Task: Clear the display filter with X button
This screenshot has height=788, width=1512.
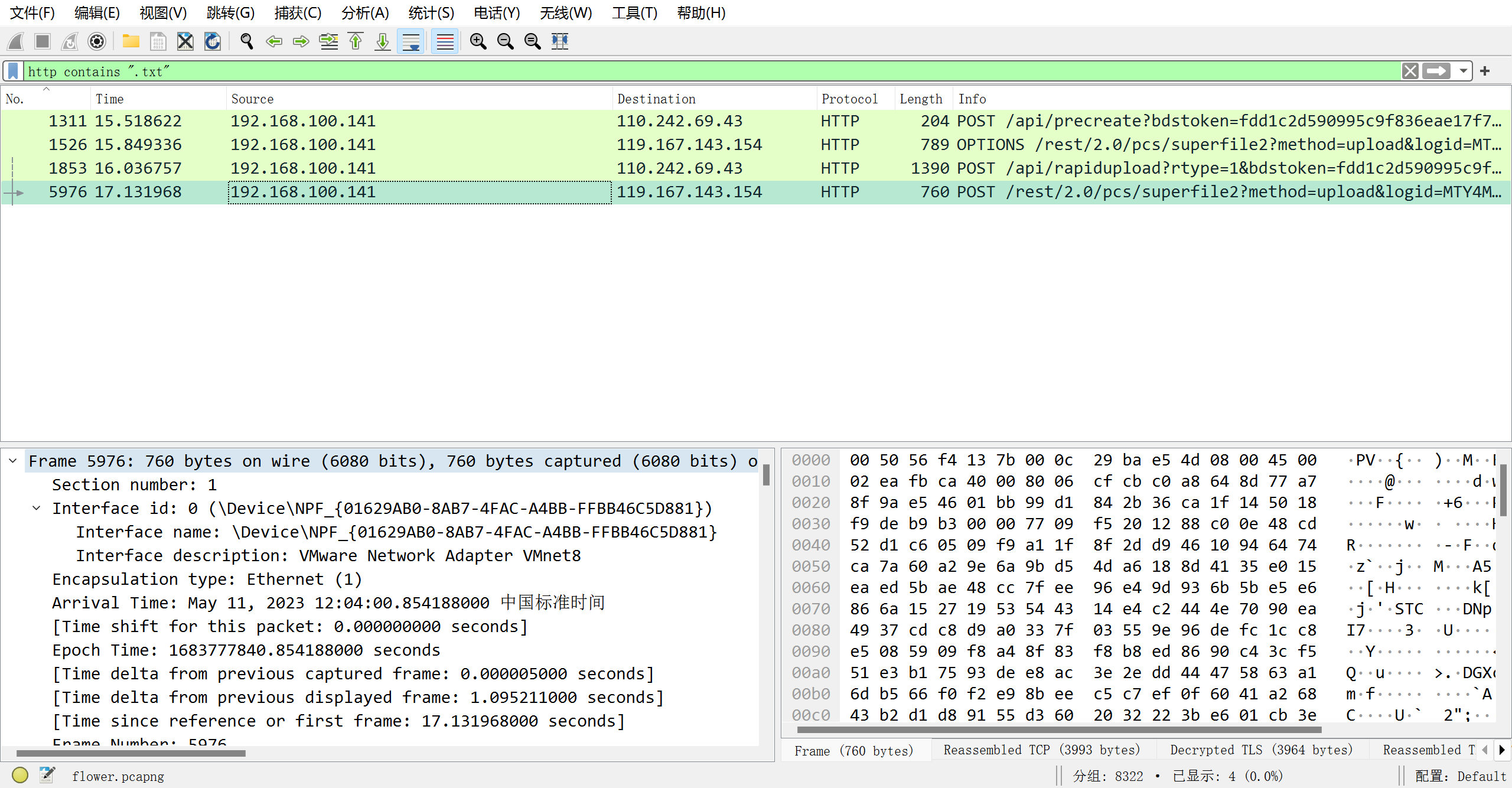Action: [x=1410, y=71]
